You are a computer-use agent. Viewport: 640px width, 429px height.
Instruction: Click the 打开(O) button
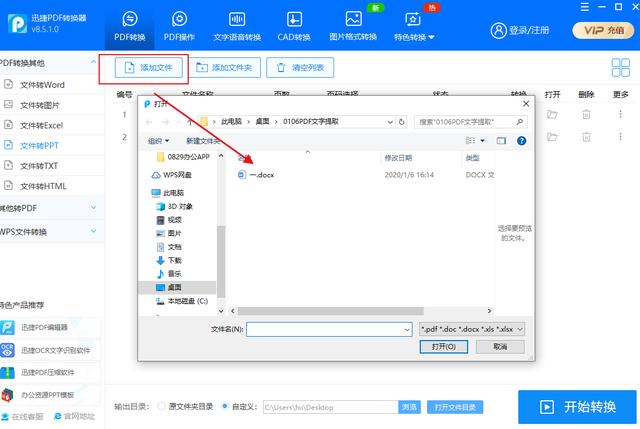(444, 347)
